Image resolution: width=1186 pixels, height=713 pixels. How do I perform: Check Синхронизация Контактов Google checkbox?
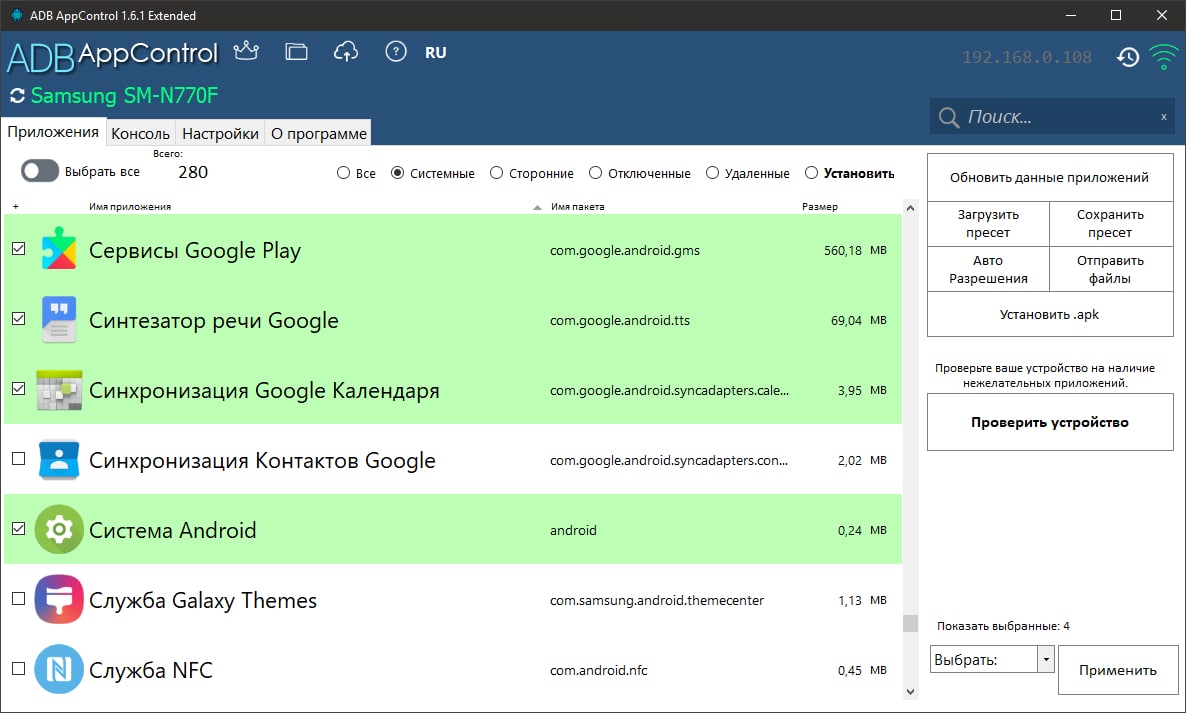(19, 459)
